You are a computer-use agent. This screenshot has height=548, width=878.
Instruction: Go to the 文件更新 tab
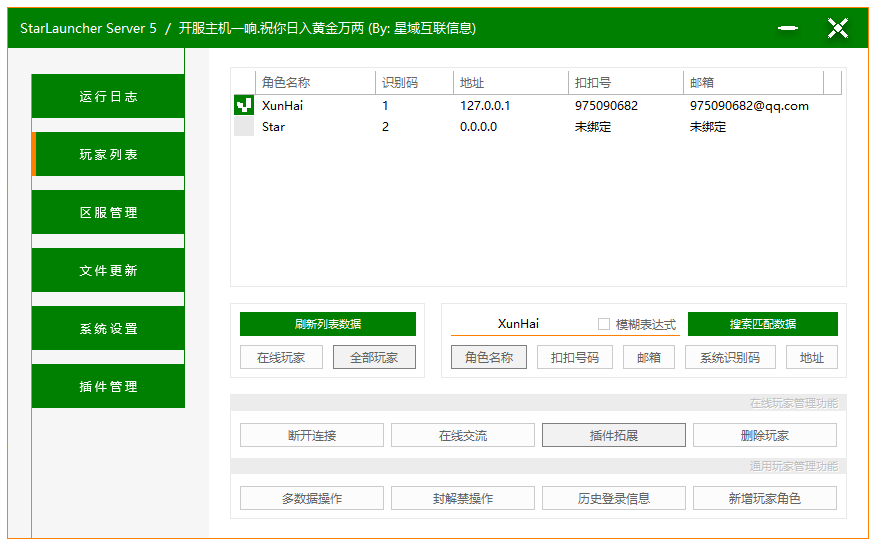pos(108,271)
